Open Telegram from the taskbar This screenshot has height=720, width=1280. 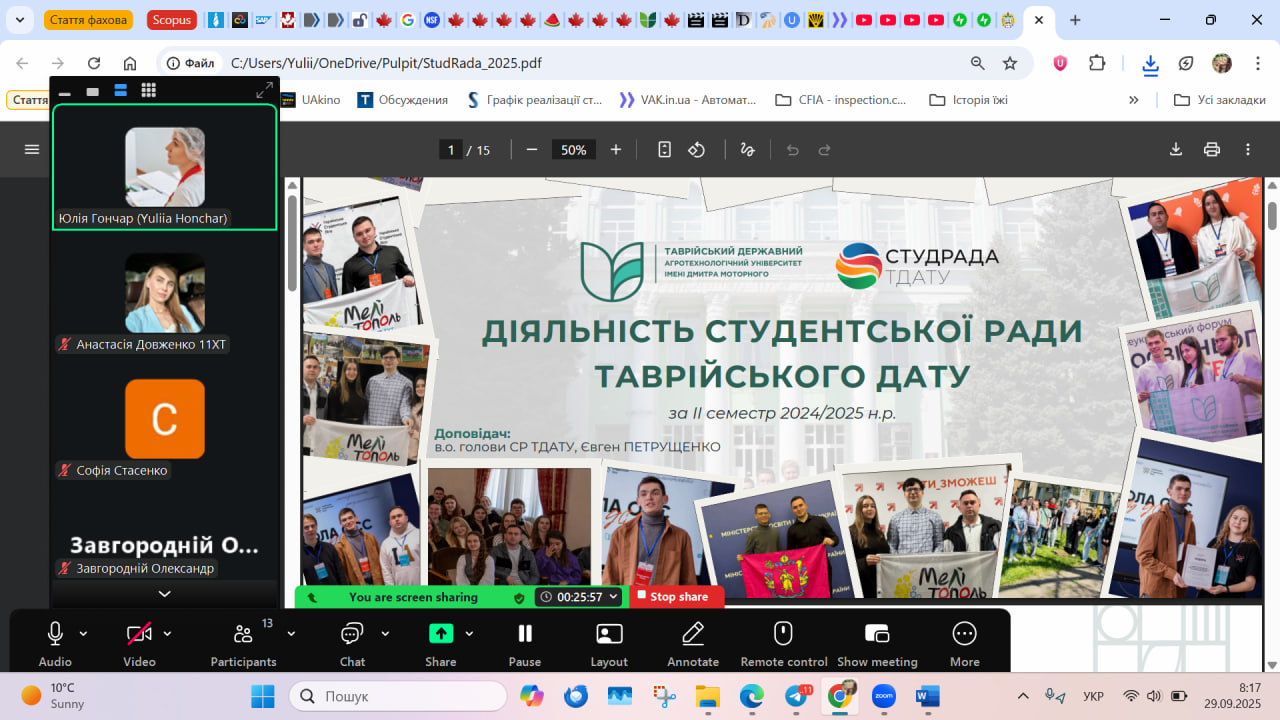[797, 696]
